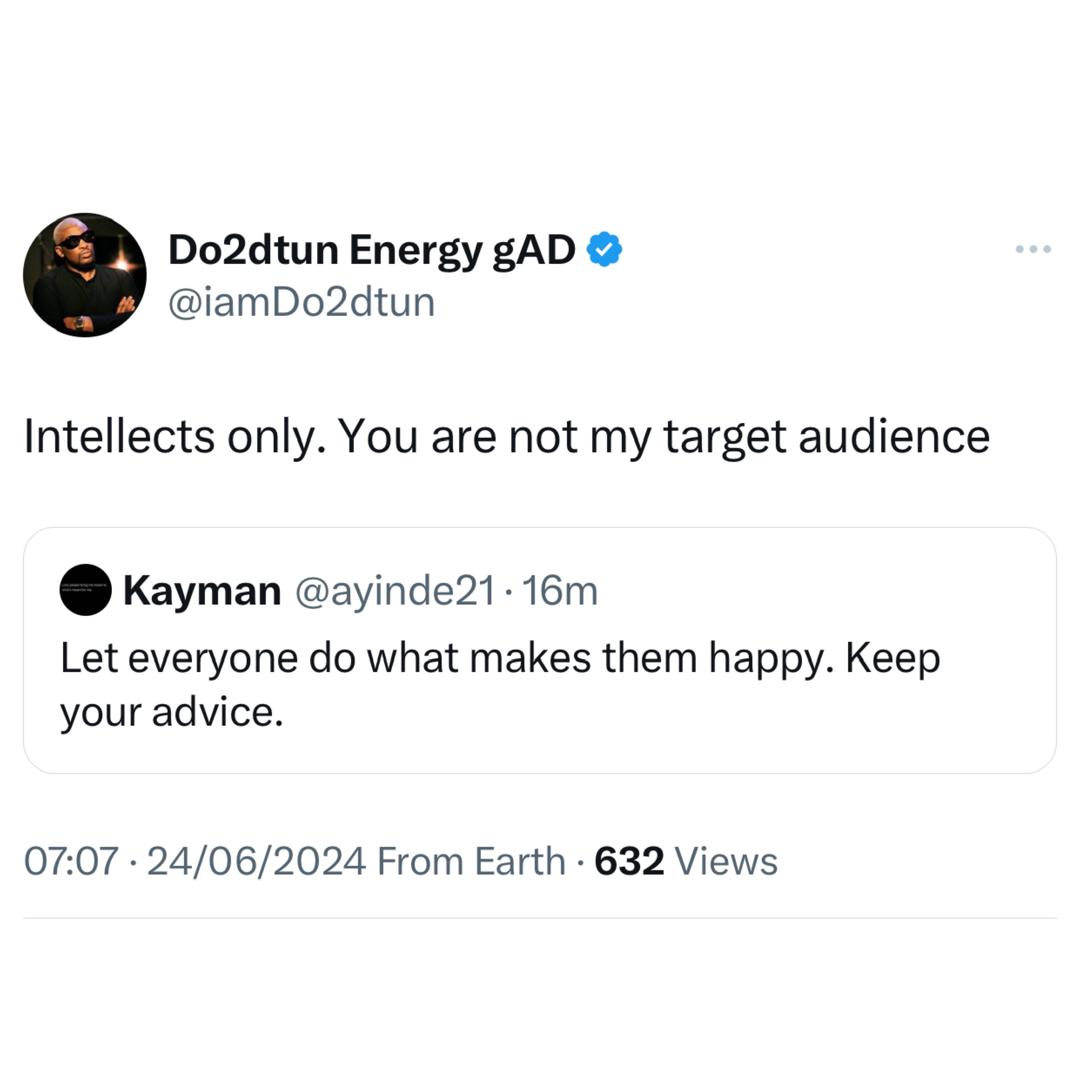Click the avatar showing sunglasses and blonde hair

click(84, 275)
